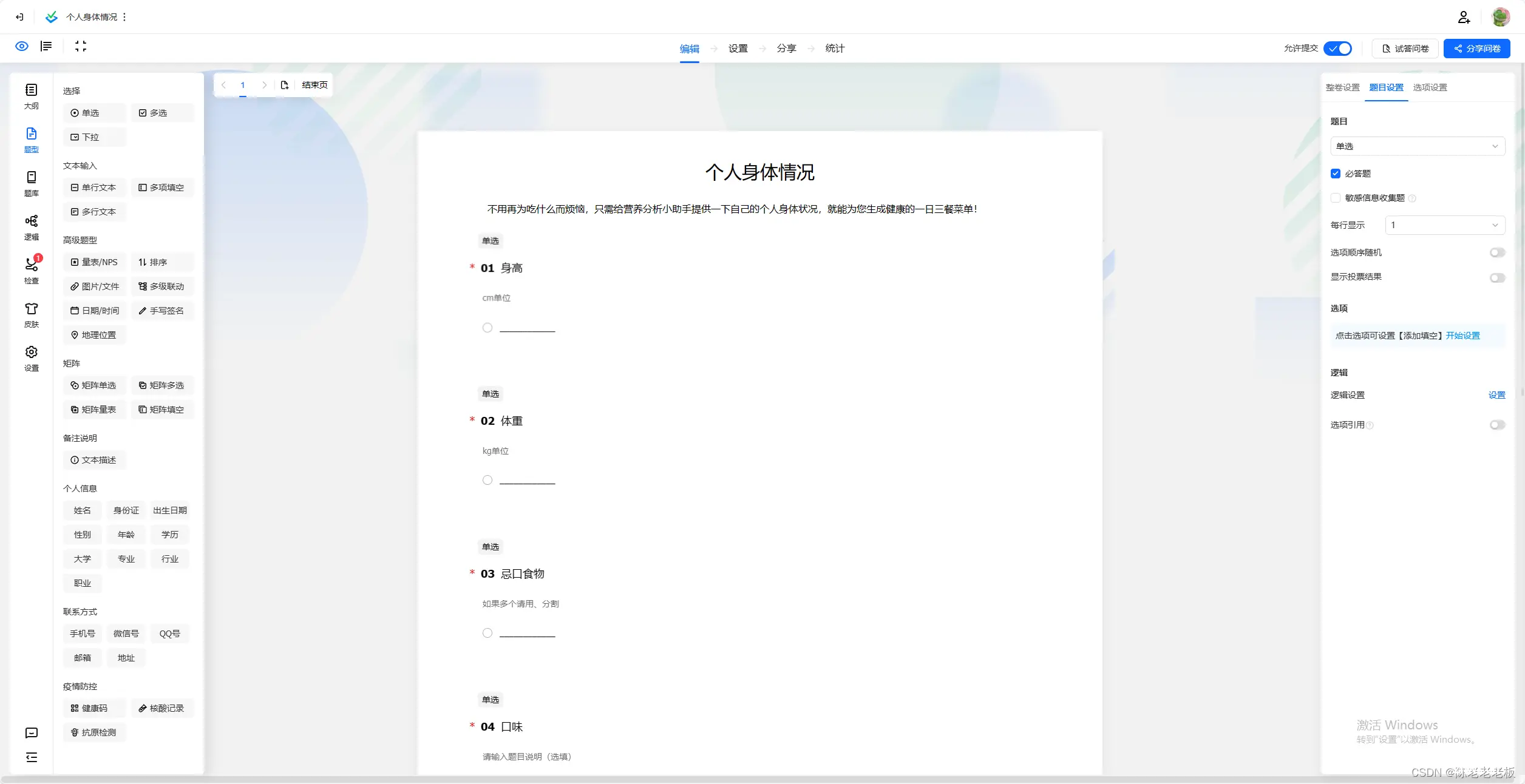Select the radio option under 02 体重

[x=487, y=480]
